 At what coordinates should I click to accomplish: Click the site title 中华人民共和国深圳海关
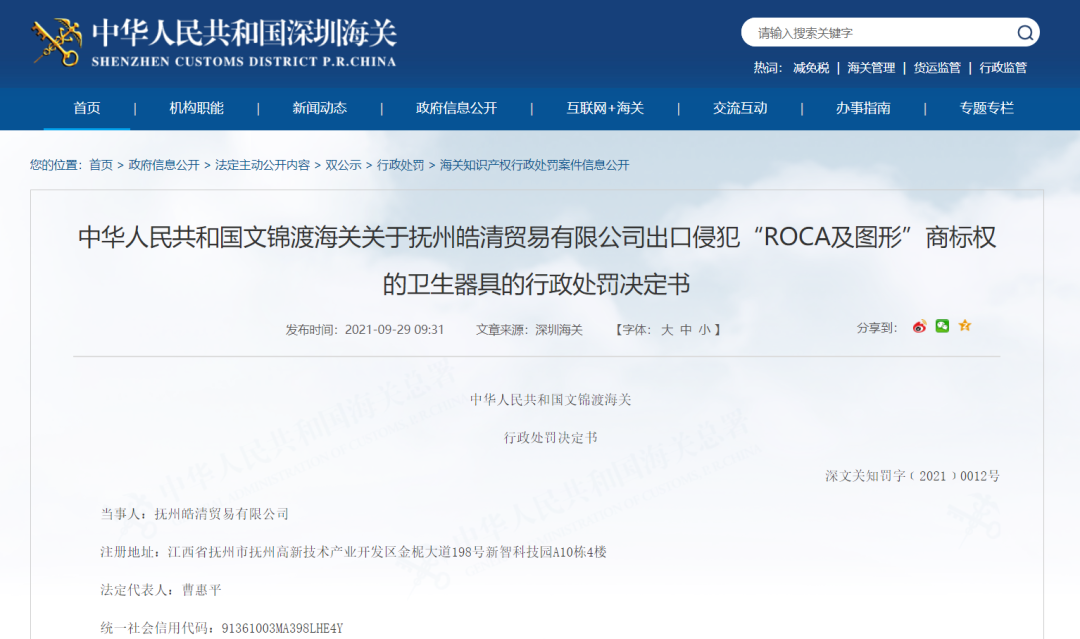(x=245, y=32)
